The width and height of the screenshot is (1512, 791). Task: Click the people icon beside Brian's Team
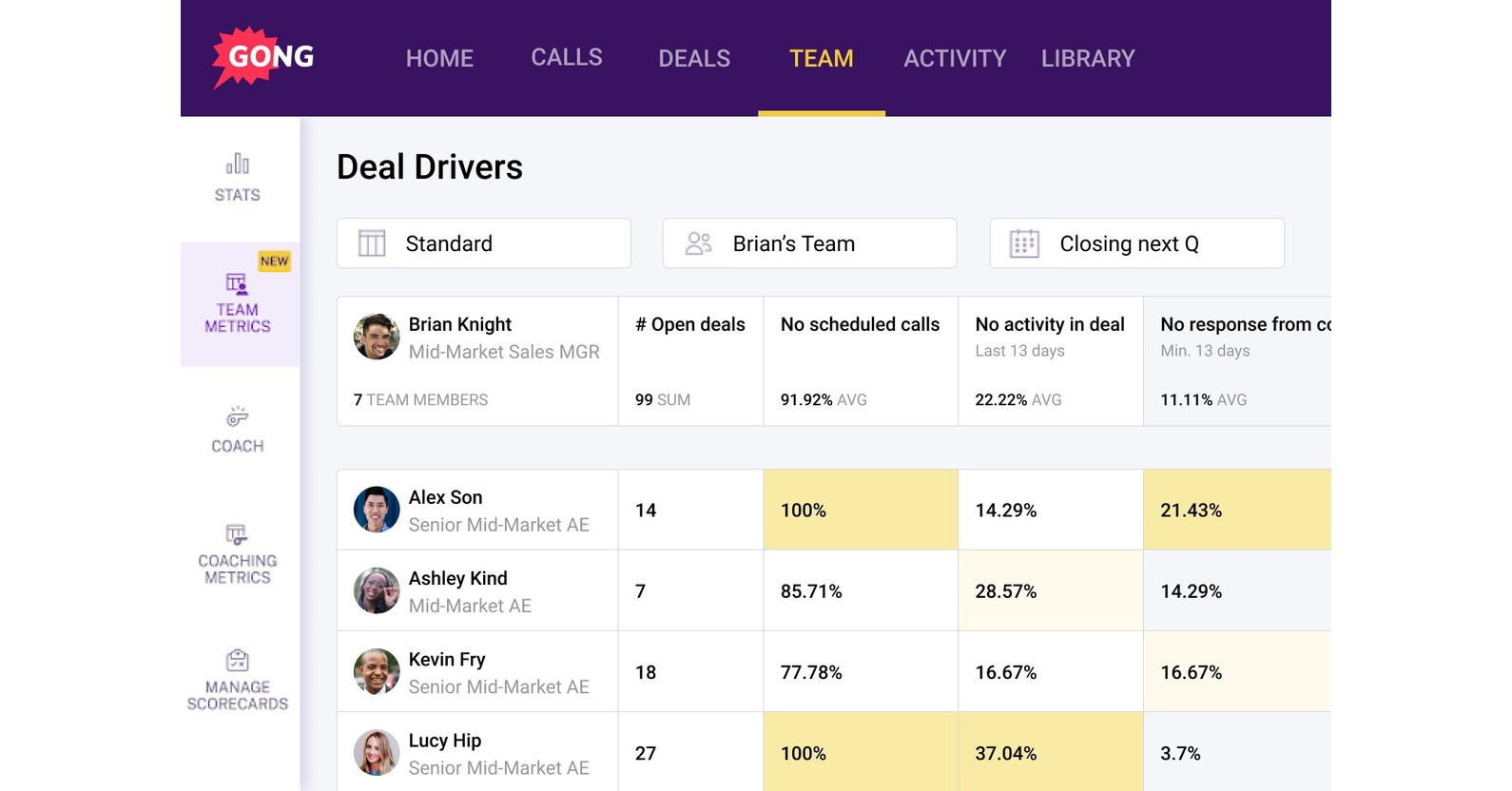click(x=699, y=243)
